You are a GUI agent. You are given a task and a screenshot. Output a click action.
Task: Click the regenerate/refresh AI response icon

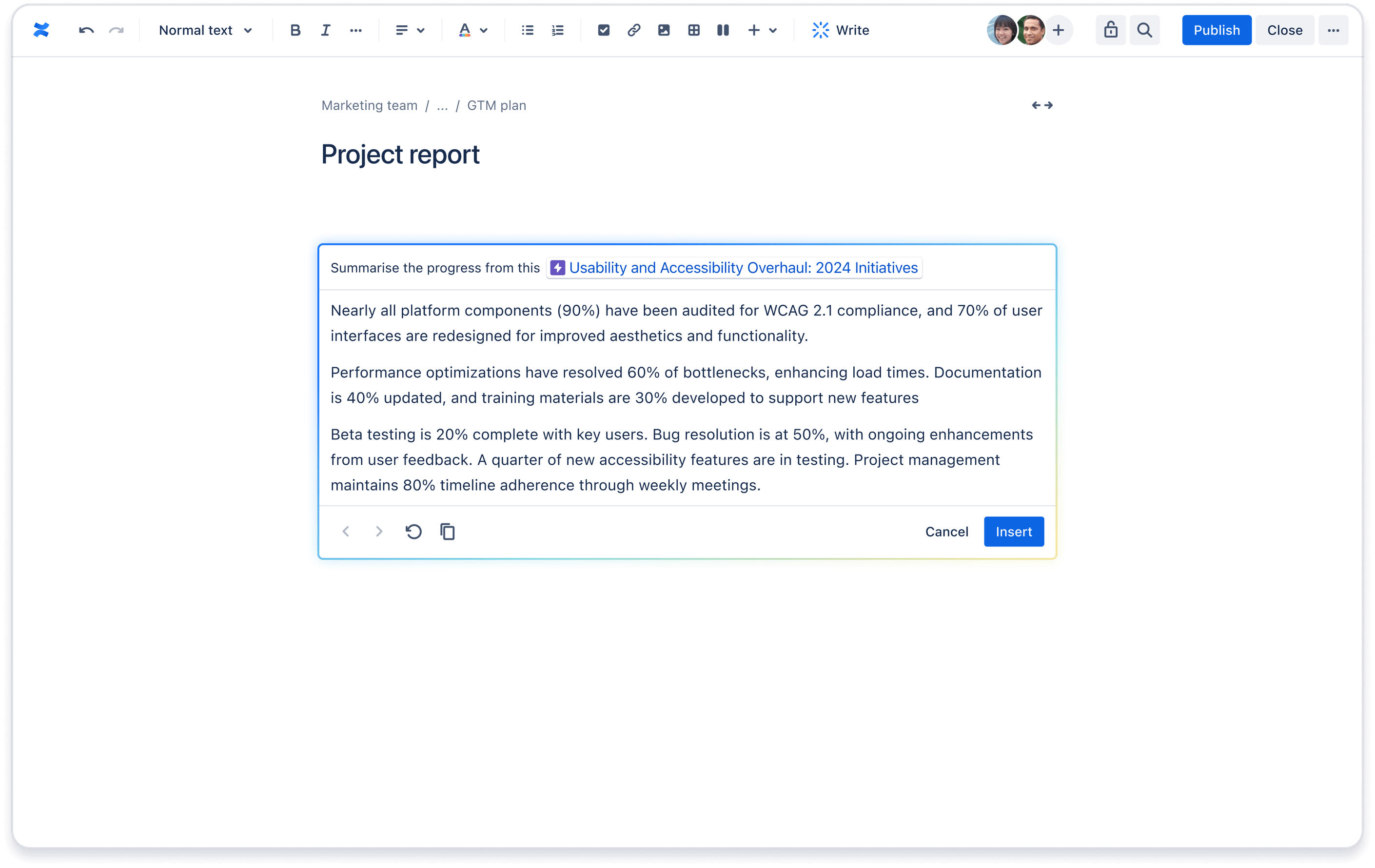[x=413, y=531]
